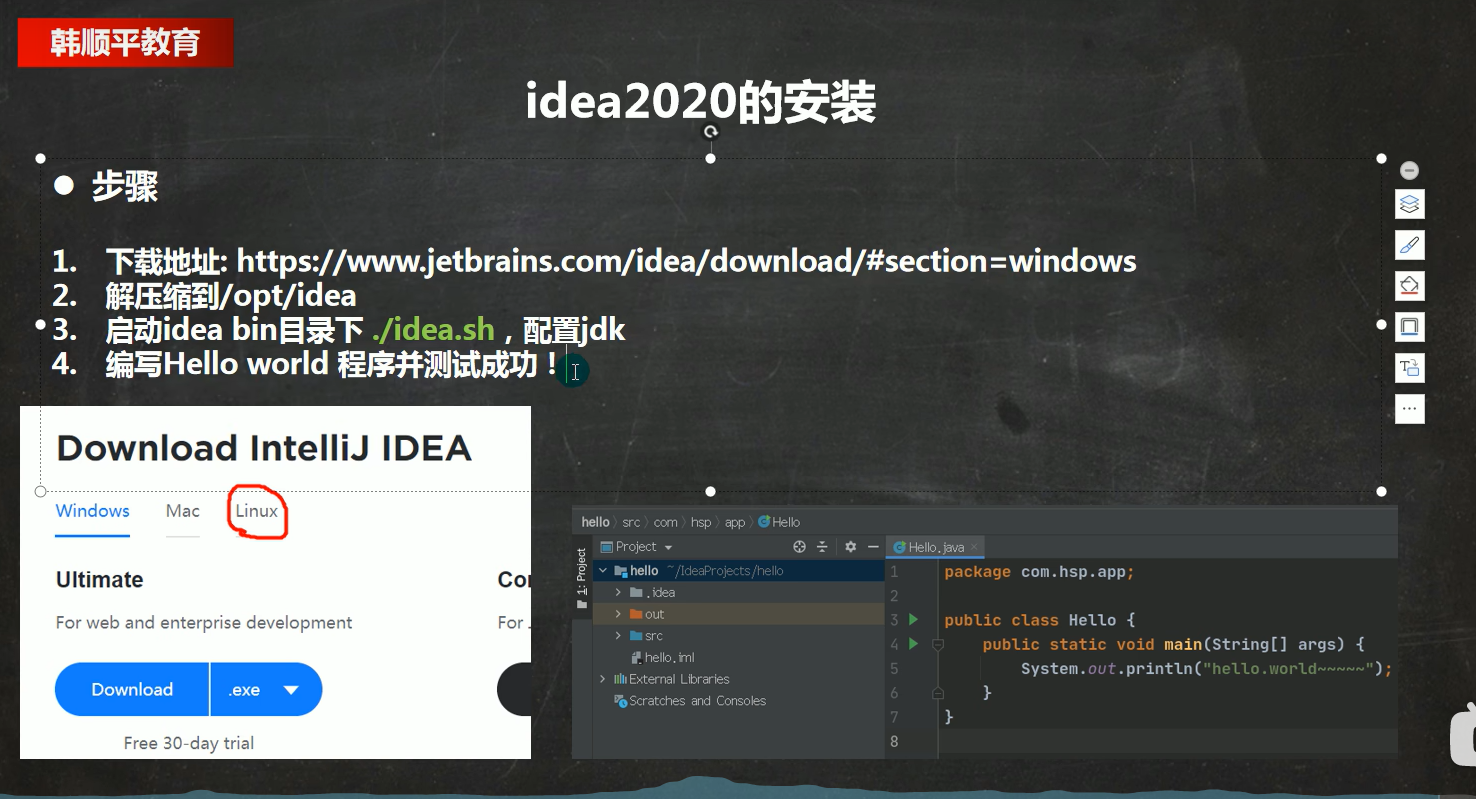Collapse the main method fold marker on line 4
This screenshot has height=799, width=1476.
[x=938, y=645]
